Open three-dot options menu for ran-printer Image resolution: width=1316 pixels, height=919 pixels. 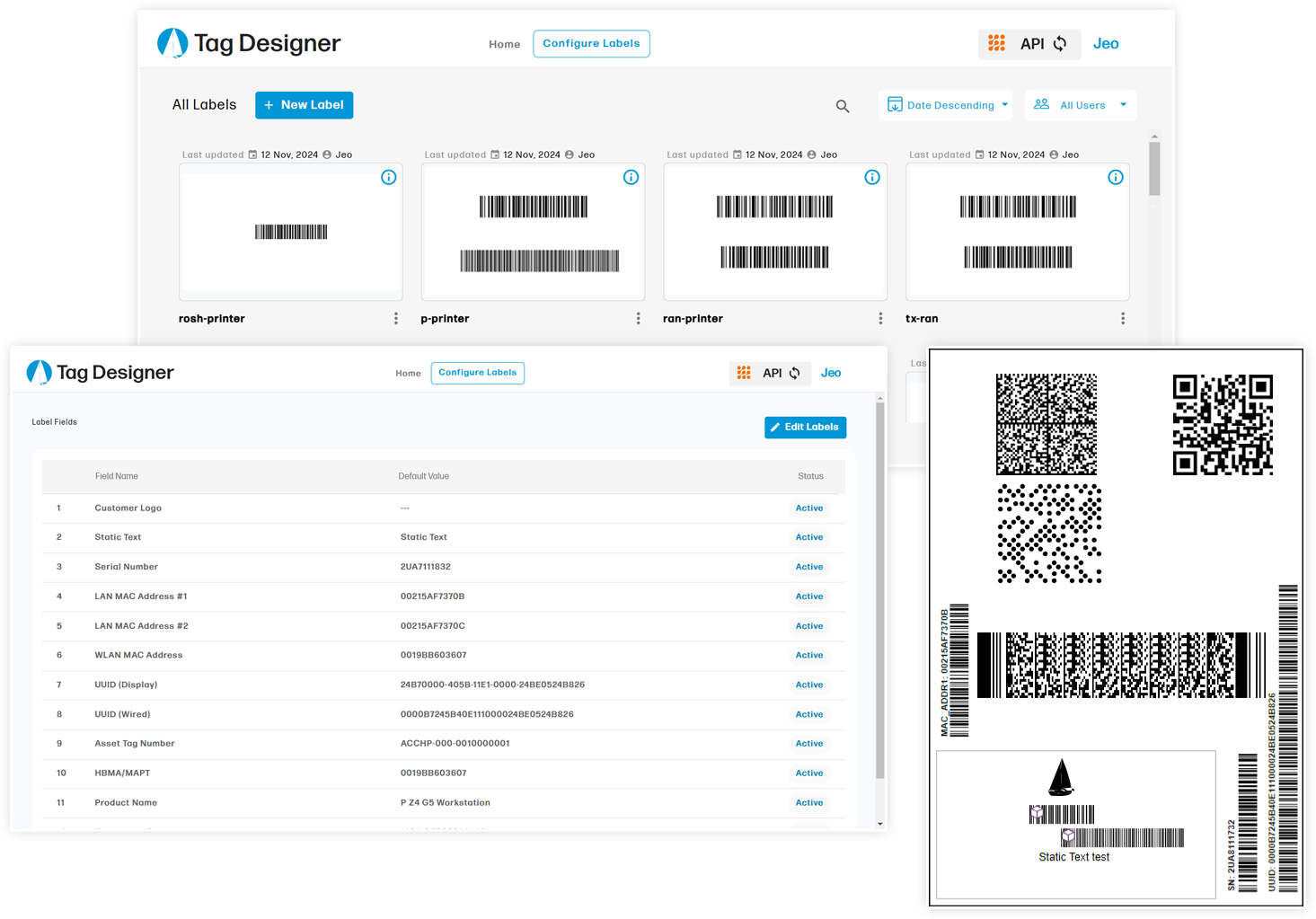(x=880, y=319)
